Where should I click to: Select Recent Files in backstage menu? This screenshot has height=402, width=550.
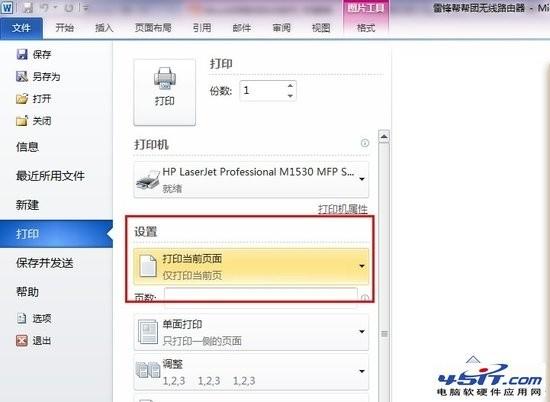[50, 176]
